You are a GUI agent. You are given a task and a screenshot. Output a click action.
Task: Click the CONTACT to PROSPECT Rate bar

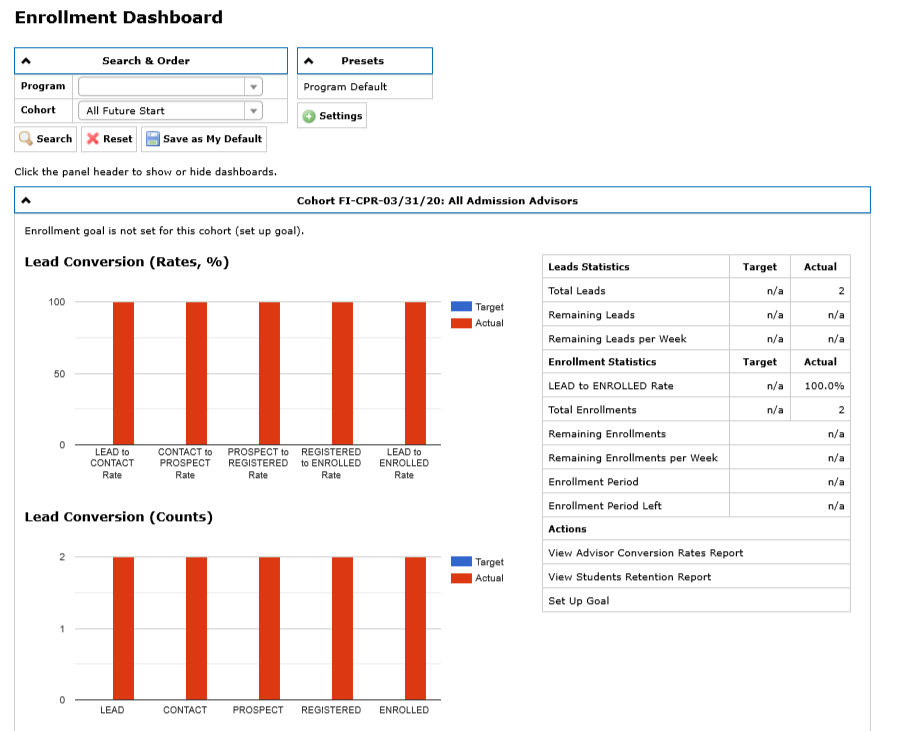[x=196, y=373]
